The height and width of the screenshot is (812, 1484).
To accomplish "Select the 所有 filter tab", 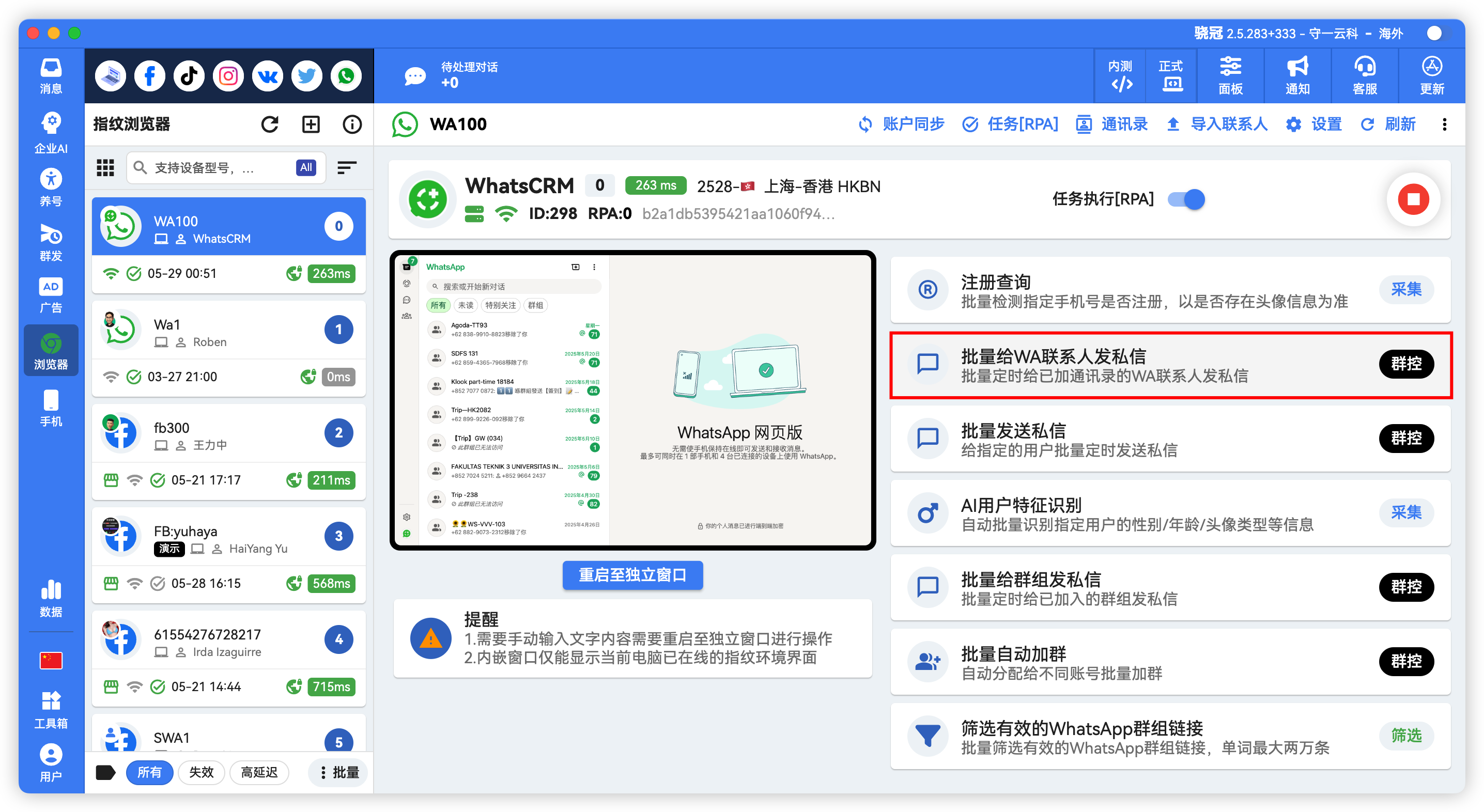I will coord(149,772).
